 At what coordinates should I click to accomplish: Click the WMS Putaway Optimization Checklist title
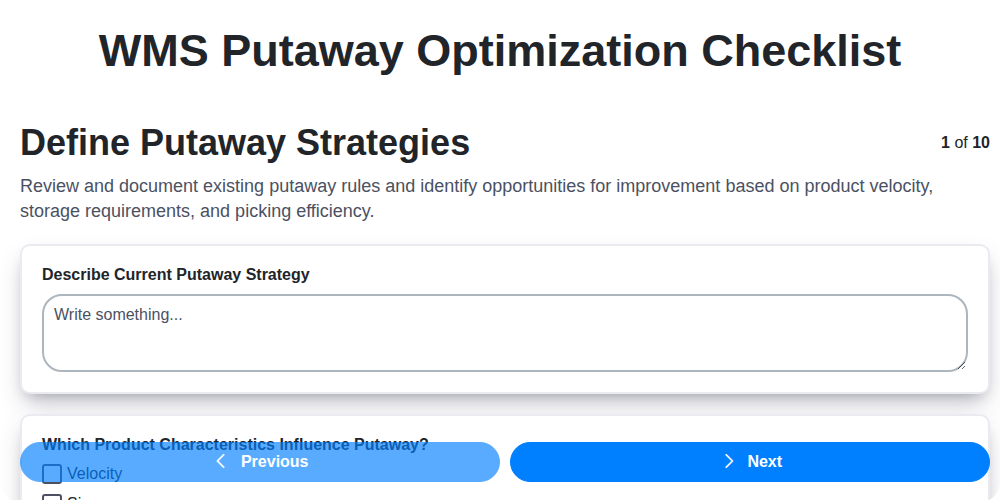[500, 51]
